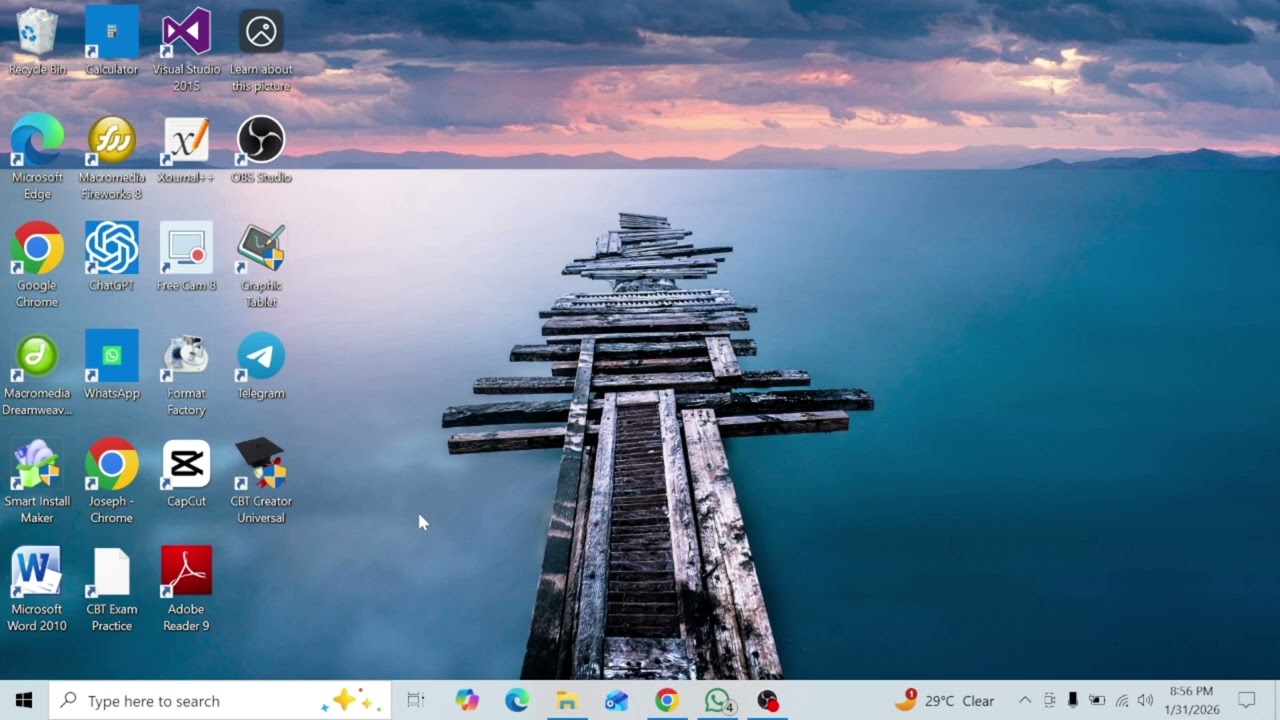Open the 8:56 PM clock and date

[x=1191, y=701]
